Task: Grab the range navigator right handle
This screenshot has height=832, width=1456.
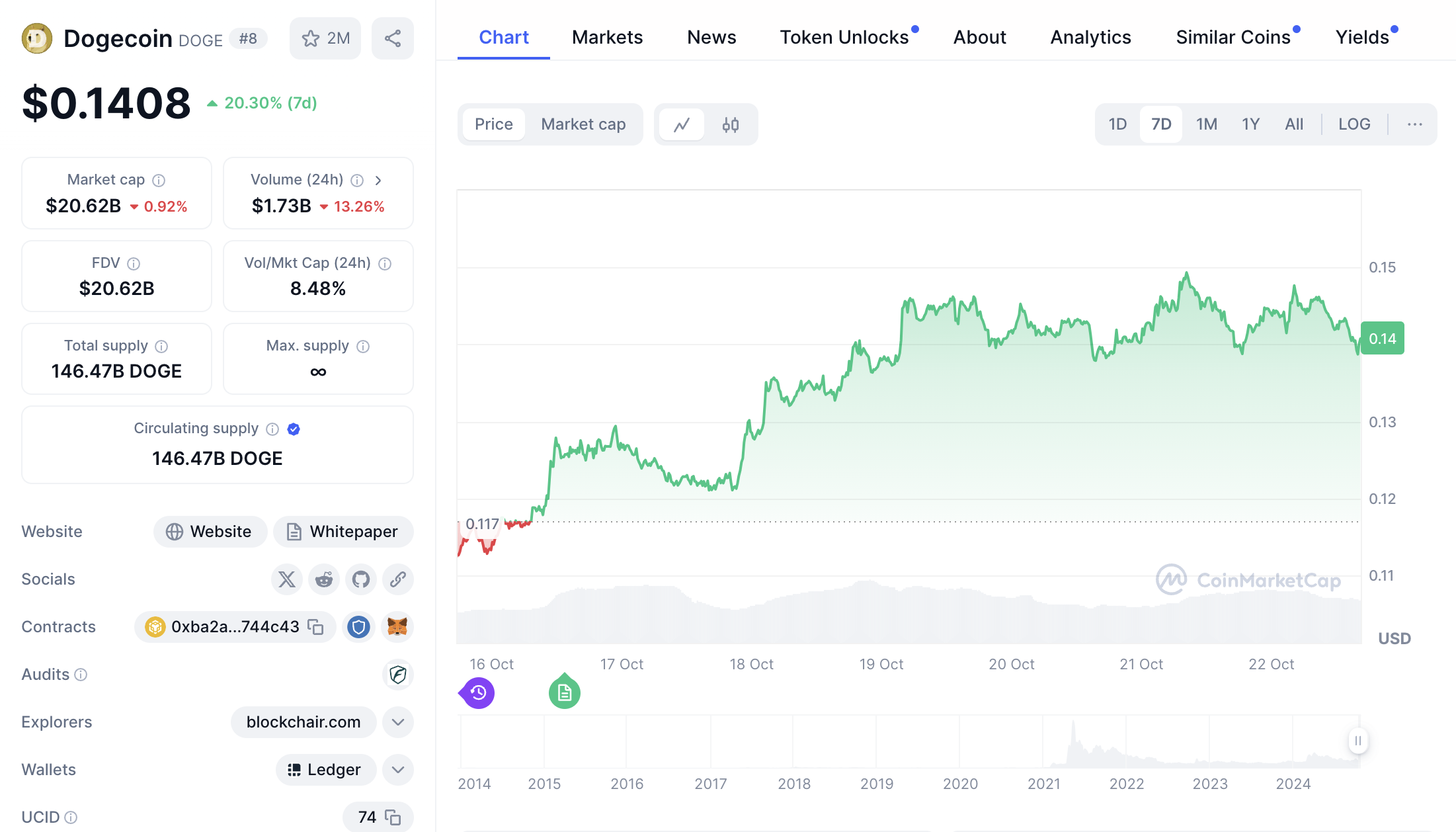Action: click(x=1358, y=741)
